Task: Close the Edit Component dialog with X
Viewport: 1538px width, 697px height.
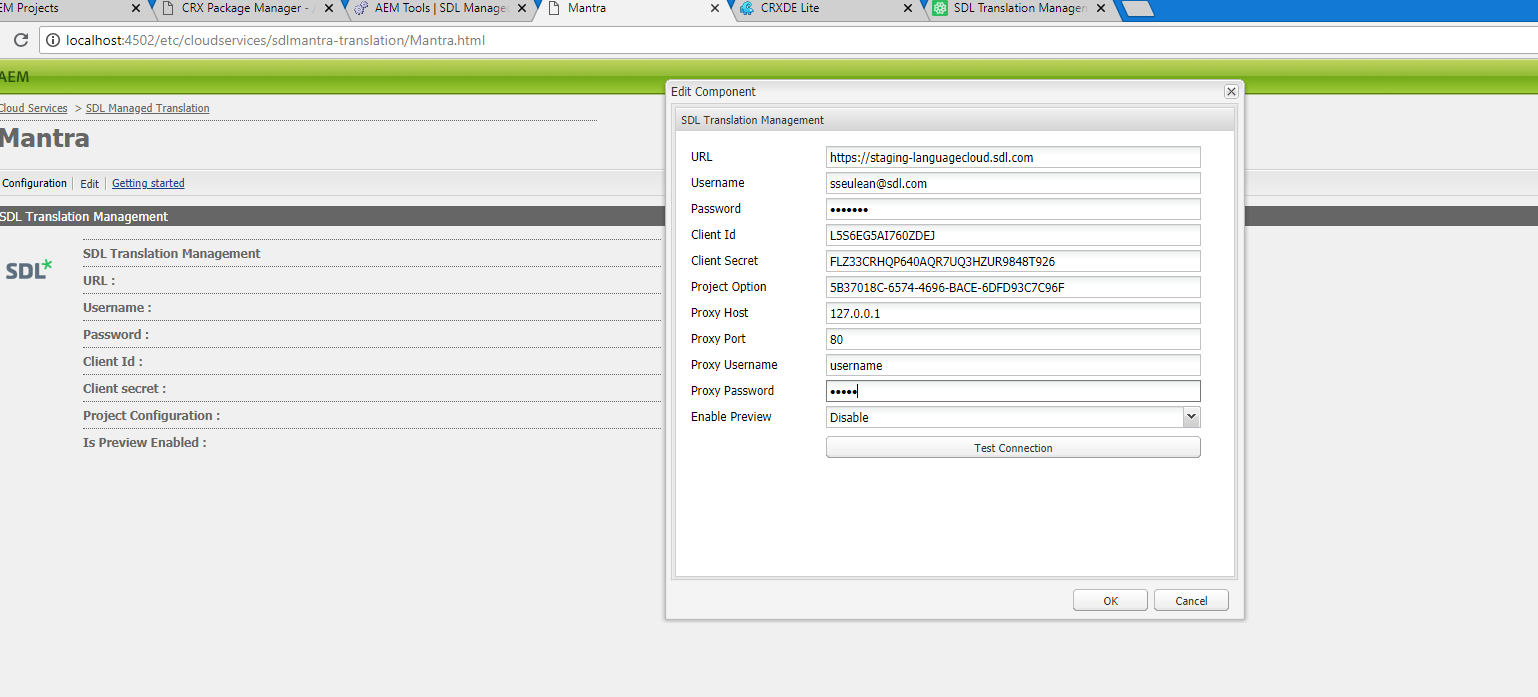Action: click(x=1231, y=92)
